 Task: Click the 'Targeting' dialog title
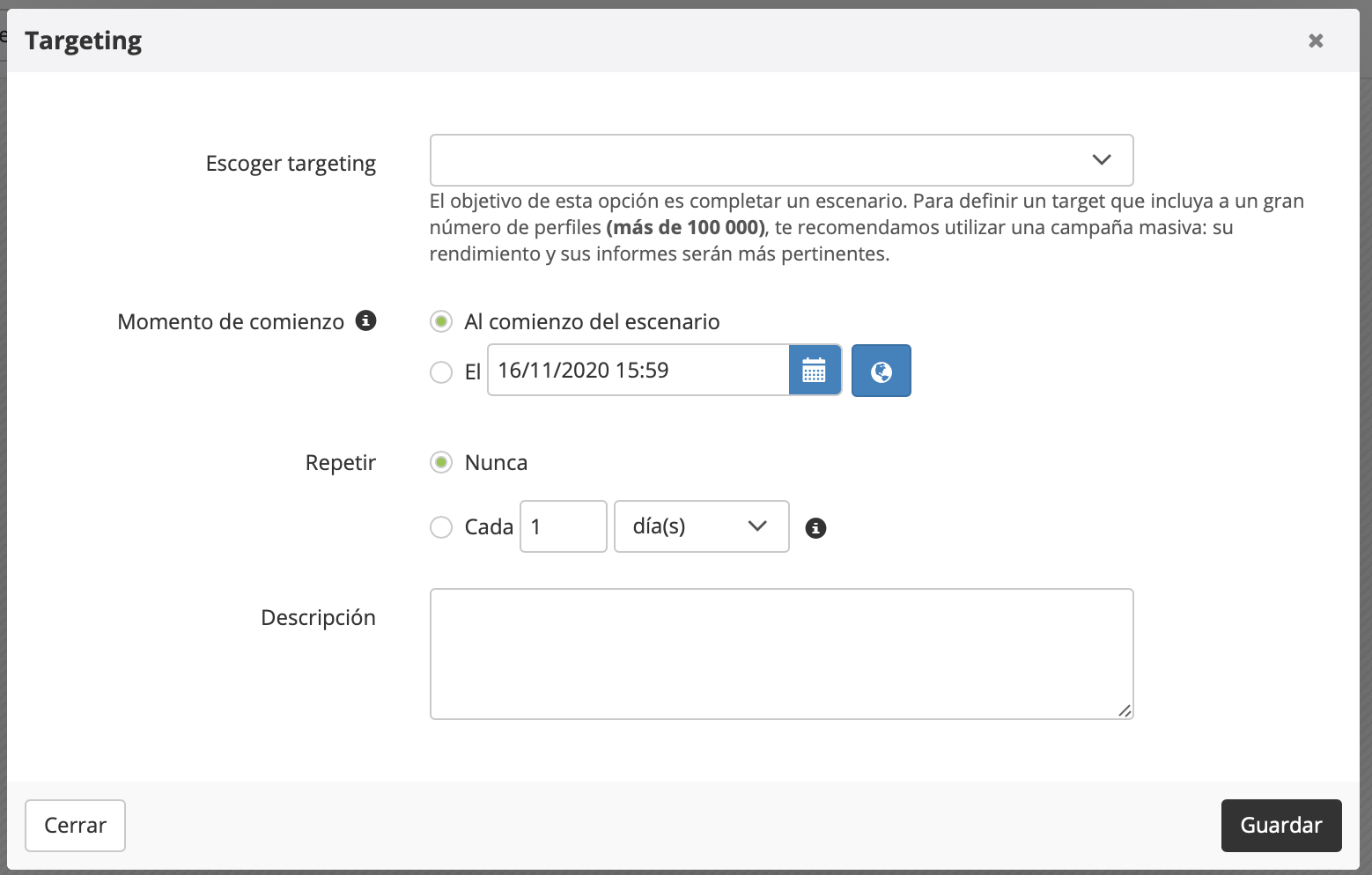pyautogui.click(x=83, y=41)
